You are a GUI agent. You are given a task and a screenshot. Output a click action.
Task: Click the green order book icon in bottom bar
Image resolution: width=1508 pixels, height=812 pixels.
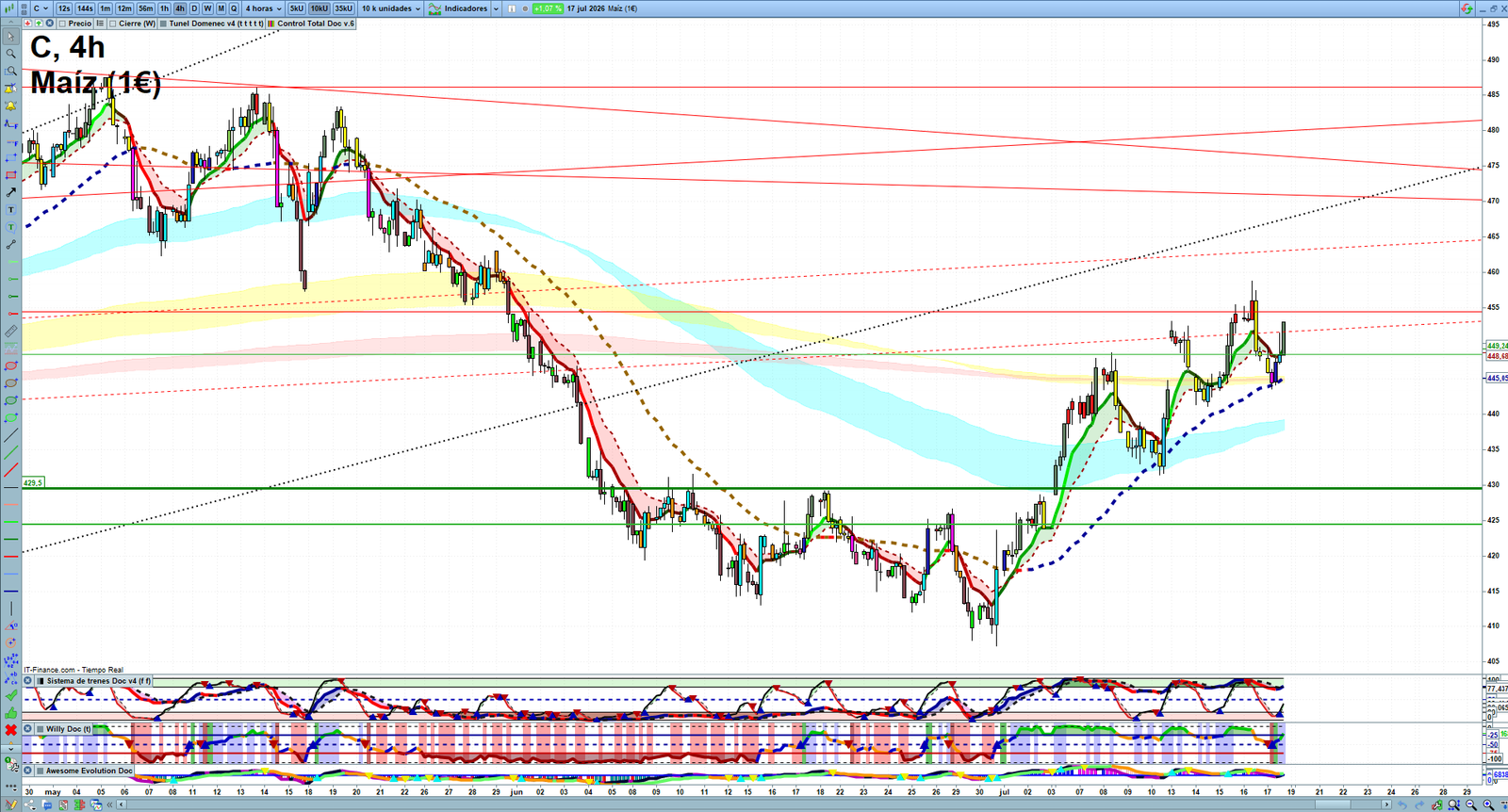tap(79, 804)
